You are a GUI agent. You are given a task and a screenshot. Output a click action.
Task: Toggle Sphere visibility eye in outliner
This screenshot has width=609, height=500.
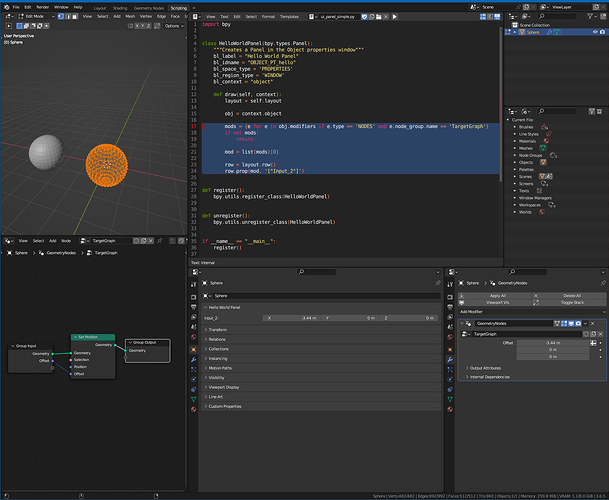click(595, 32)
